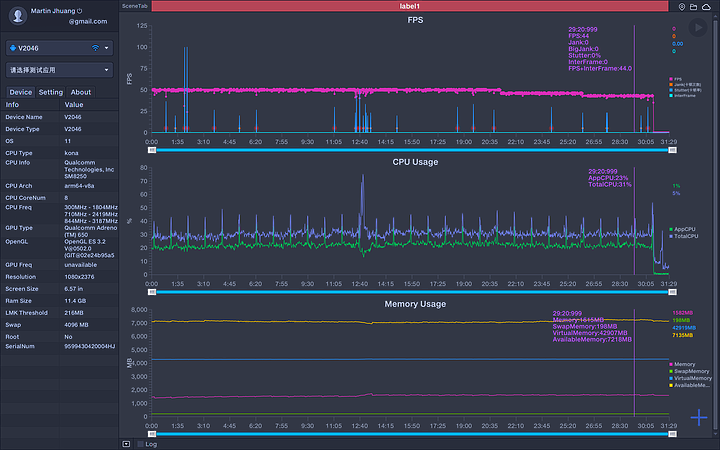Click the 42919MB virtual memory readout
Screen dimensions: 720x450
click(684, 328)
